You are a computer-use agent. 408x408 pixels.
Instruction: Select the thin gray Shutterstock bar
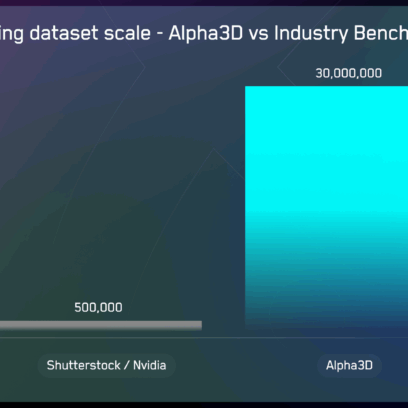click(101, 325)
